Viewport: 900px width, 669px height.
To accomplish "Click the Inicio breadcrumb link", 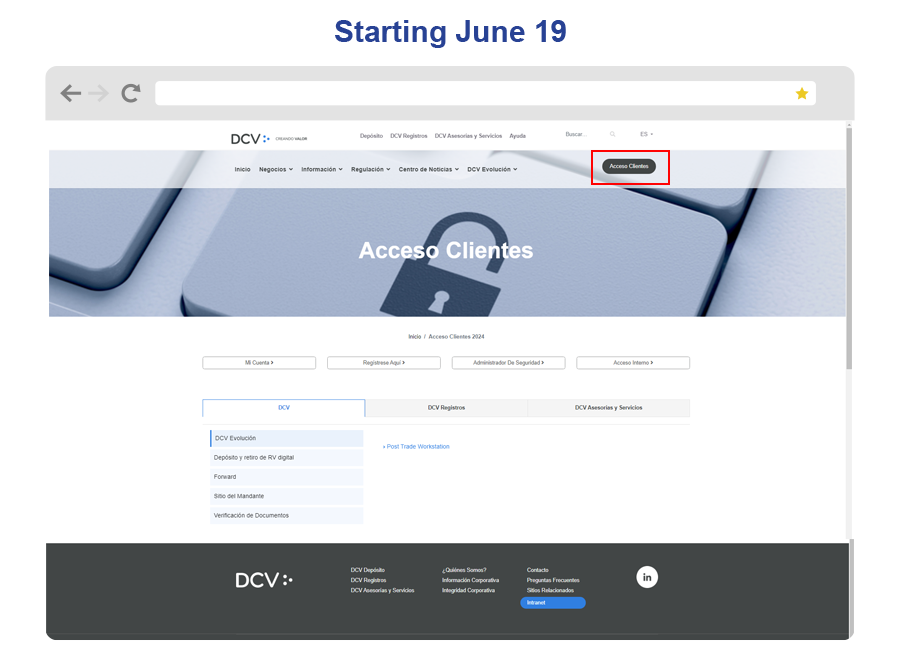I will 414,337.
